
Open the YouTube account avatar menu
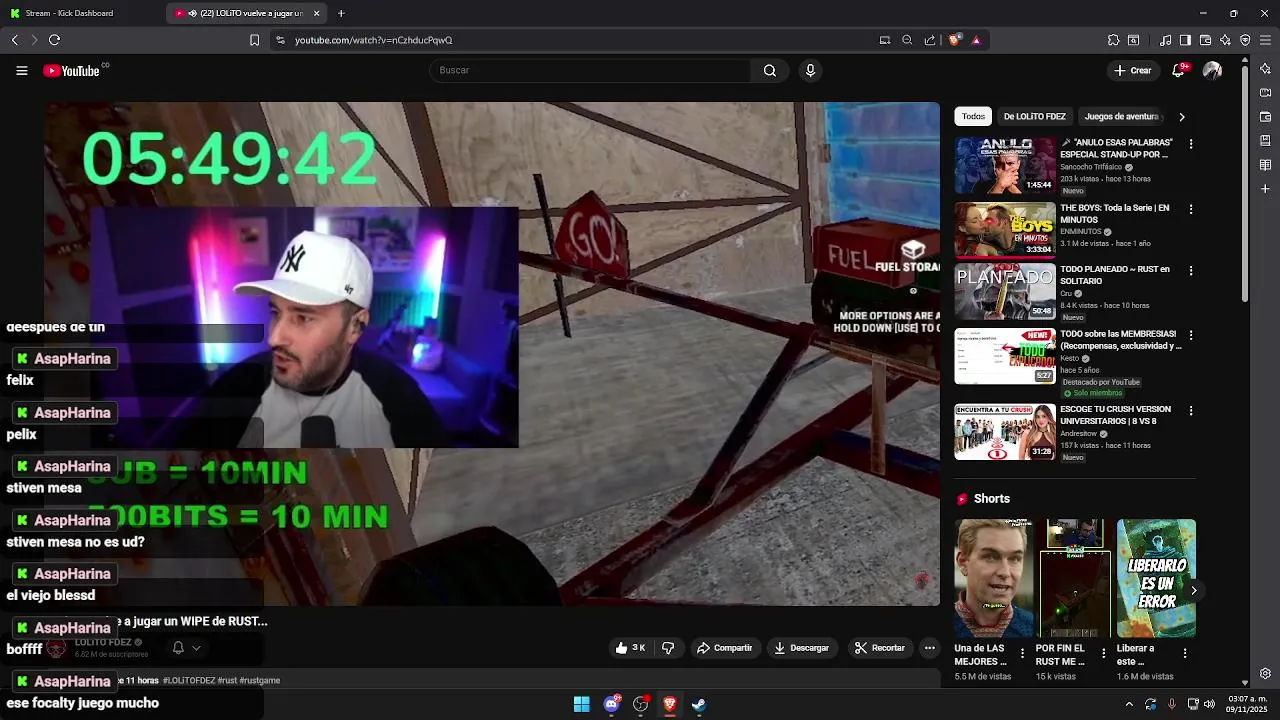[x=1212, y=70]
